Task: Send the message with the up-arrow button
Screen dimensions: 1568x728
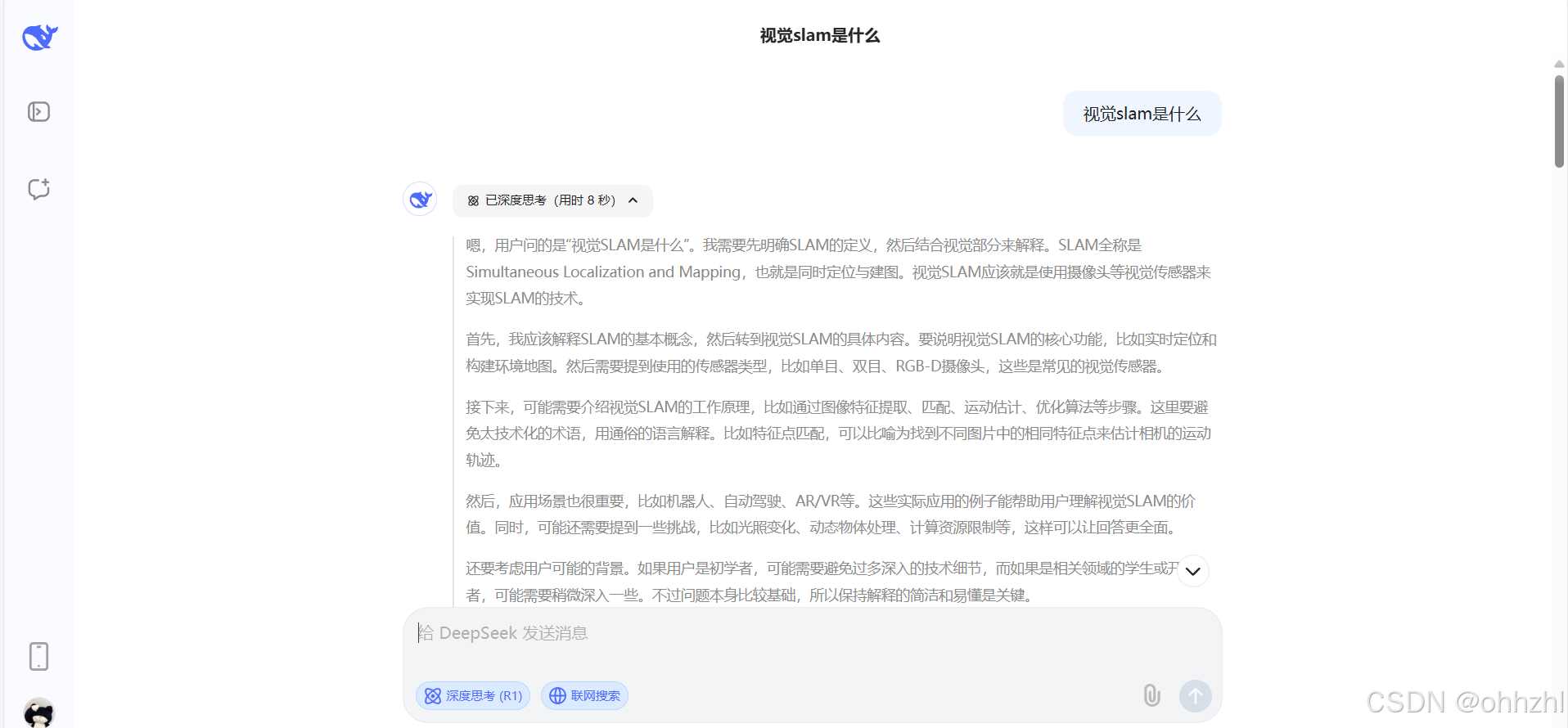Action: [x=1195, y=696]
